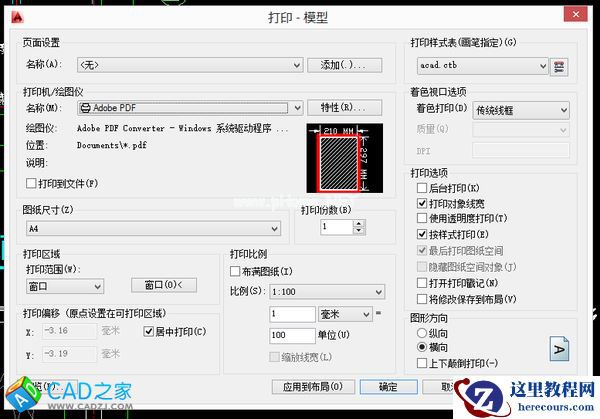The height and width of the screenshot is (419, 600).
Task: Enable Plot transparency checkbox
Action: (x=422, y=218)
